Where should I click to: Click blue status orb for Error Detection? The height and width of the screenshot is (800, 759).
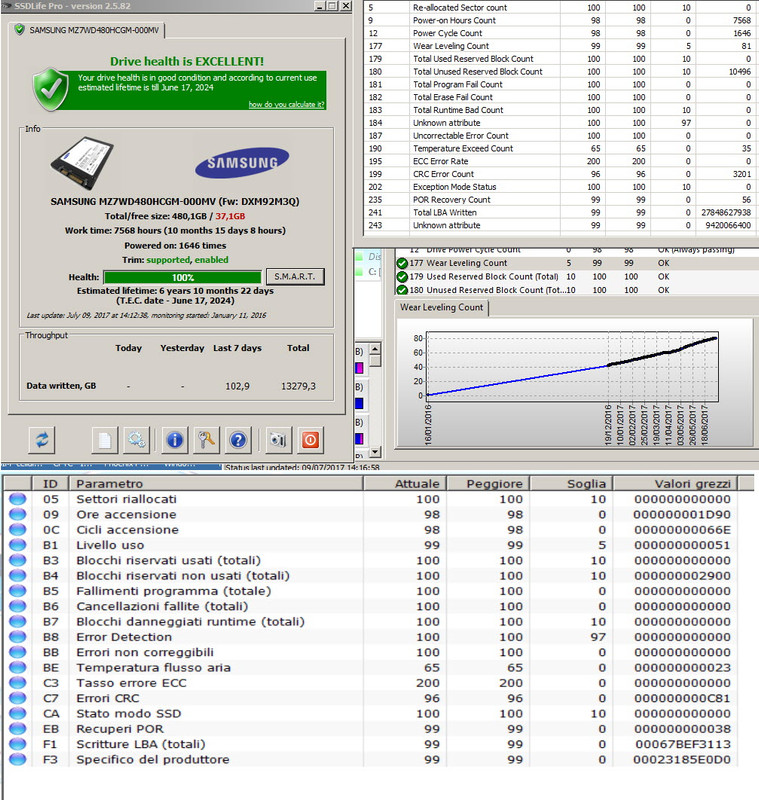(x=17, y=637)
